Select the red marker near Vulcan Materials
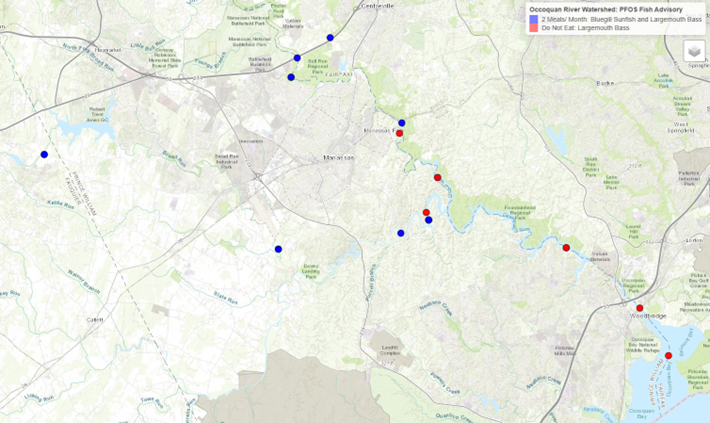Image resolution: width=710 pixels, height=423 pixels. pos(566,247)
